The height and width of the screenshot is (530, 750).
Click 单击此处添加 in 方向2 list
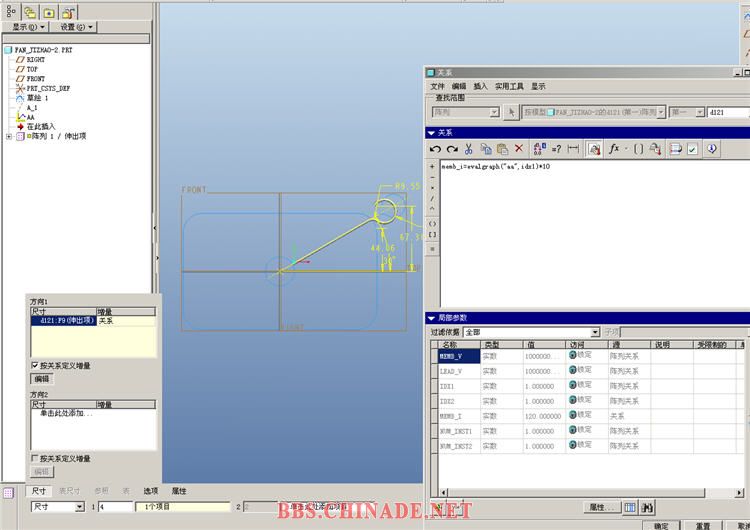[x=66, y=413]
